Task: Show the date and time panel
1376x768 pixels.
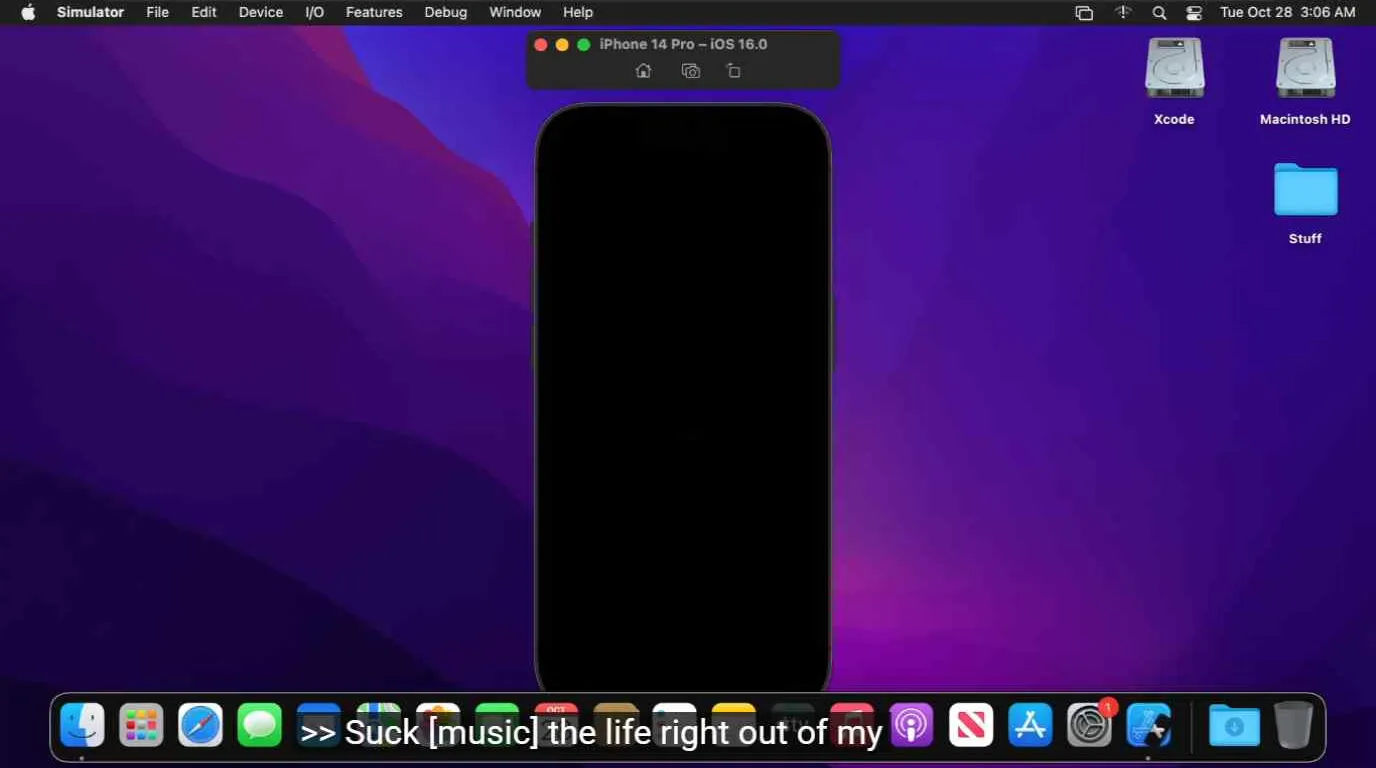Action: 1288,12
